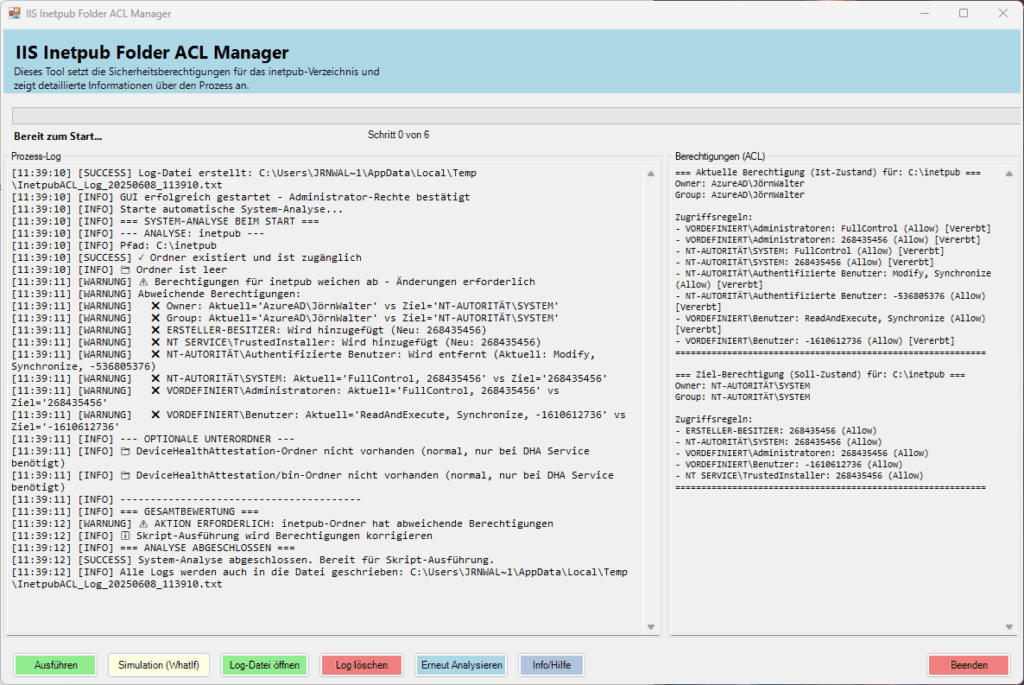Run a Simulation (WhatIf) dry run
Image resolution: width=1024 pixels, height=685 pixels.
coord(160,664)
